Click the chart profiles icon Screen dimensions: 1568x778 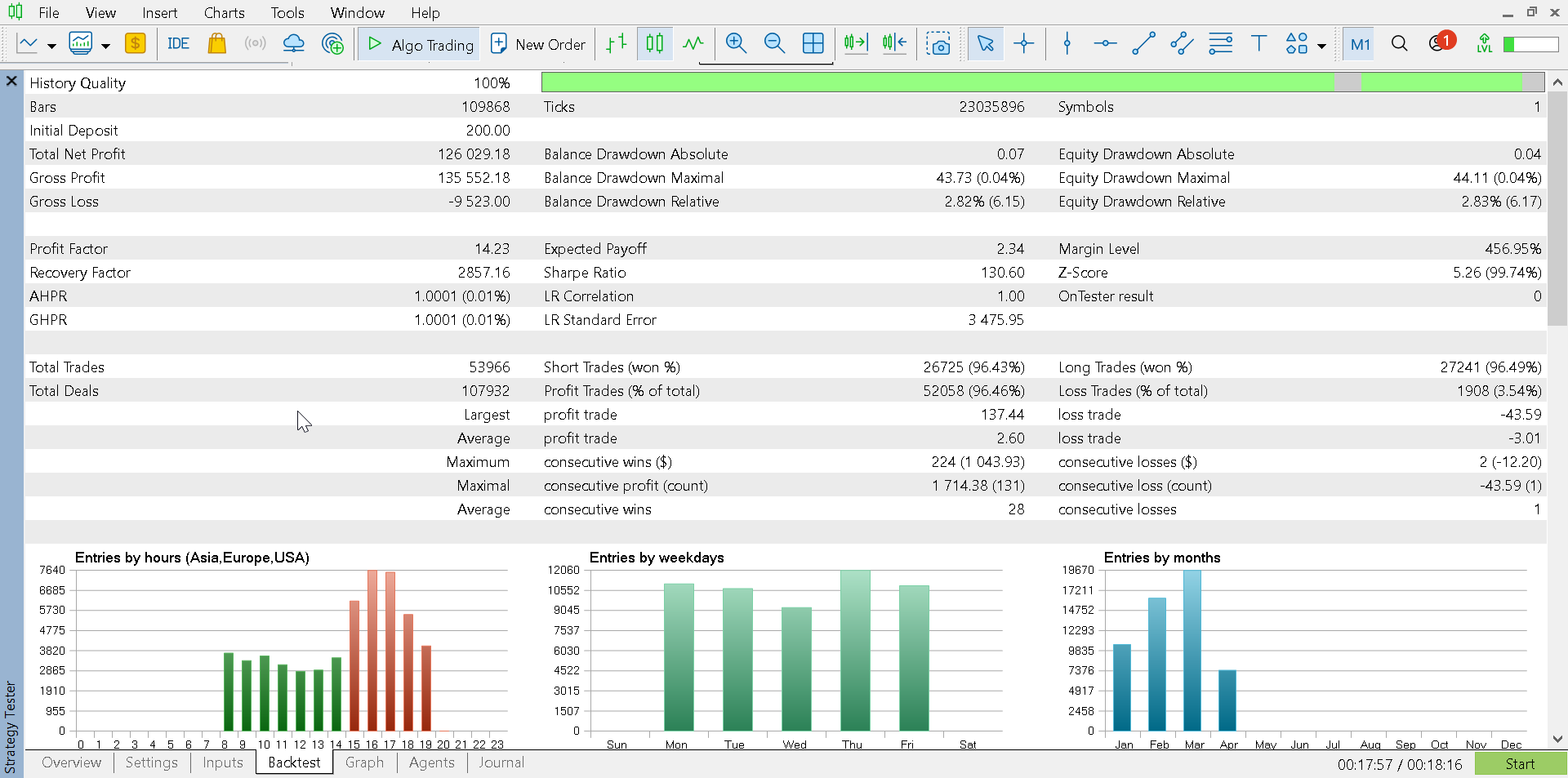pyautogui.click(x=81, y=44)
